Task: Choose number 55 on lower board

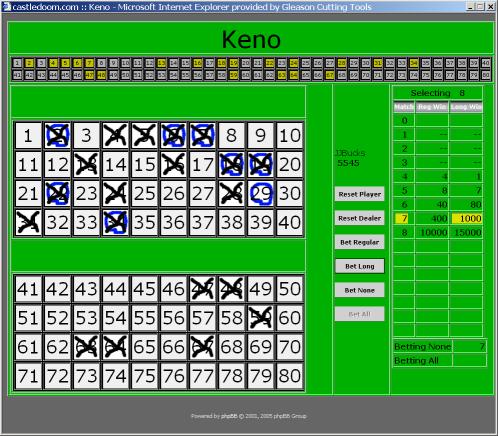Action: pyautogui.click(x=144, y=318)
